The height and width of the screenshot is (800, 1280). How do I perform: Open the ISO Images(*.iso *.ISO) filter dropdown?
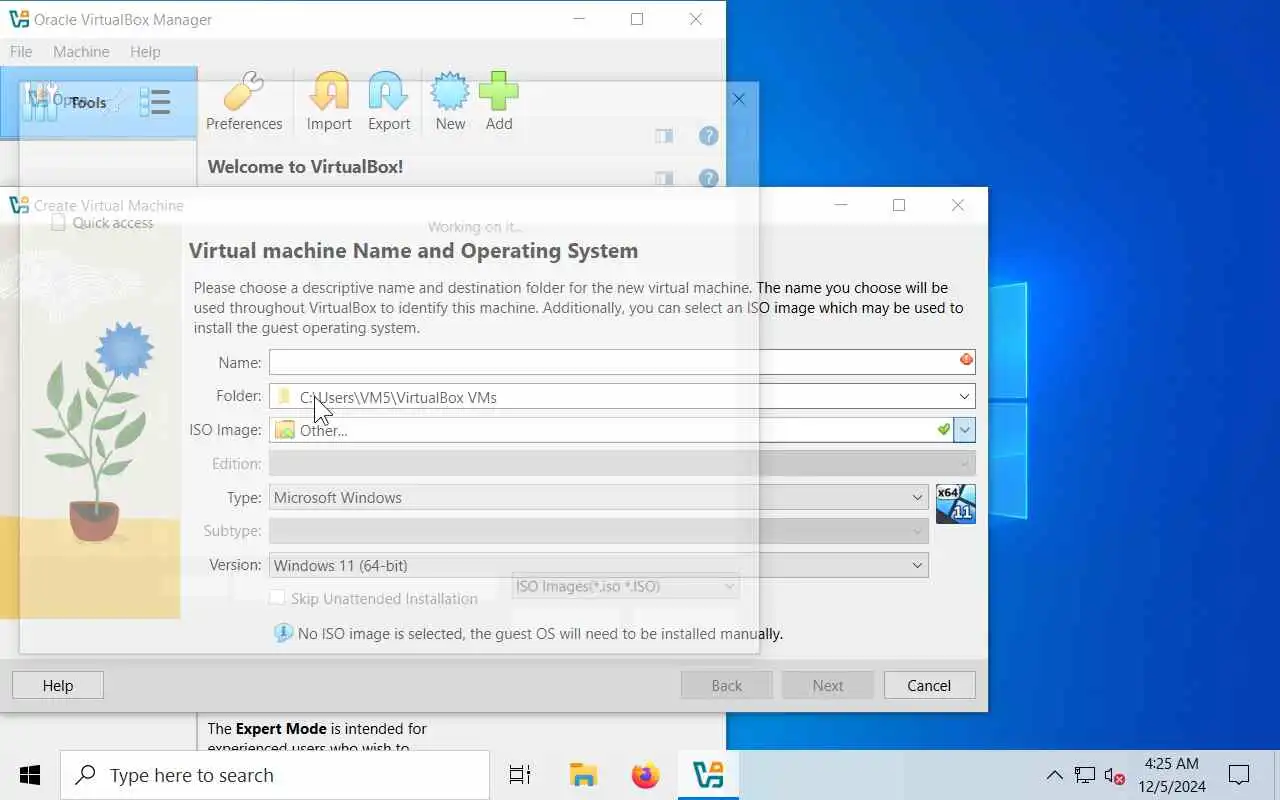click(x=626, y=586)
